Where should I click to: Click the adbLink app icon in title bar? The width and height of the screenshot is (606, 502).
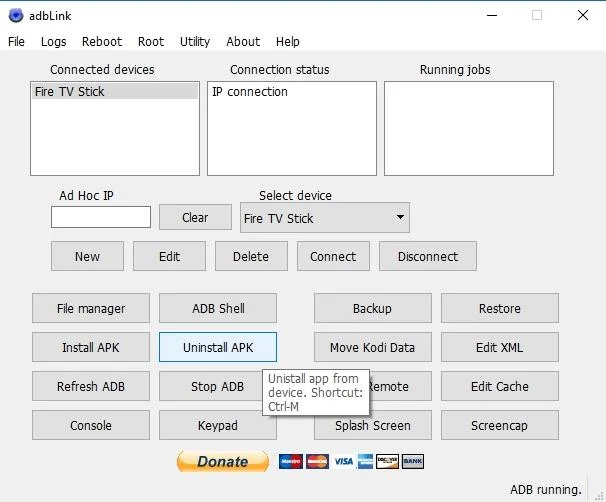click(x=16, y=15)
